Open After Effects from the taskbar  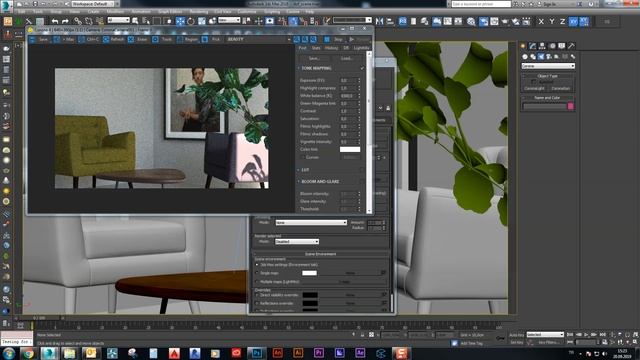coord(360,353)
